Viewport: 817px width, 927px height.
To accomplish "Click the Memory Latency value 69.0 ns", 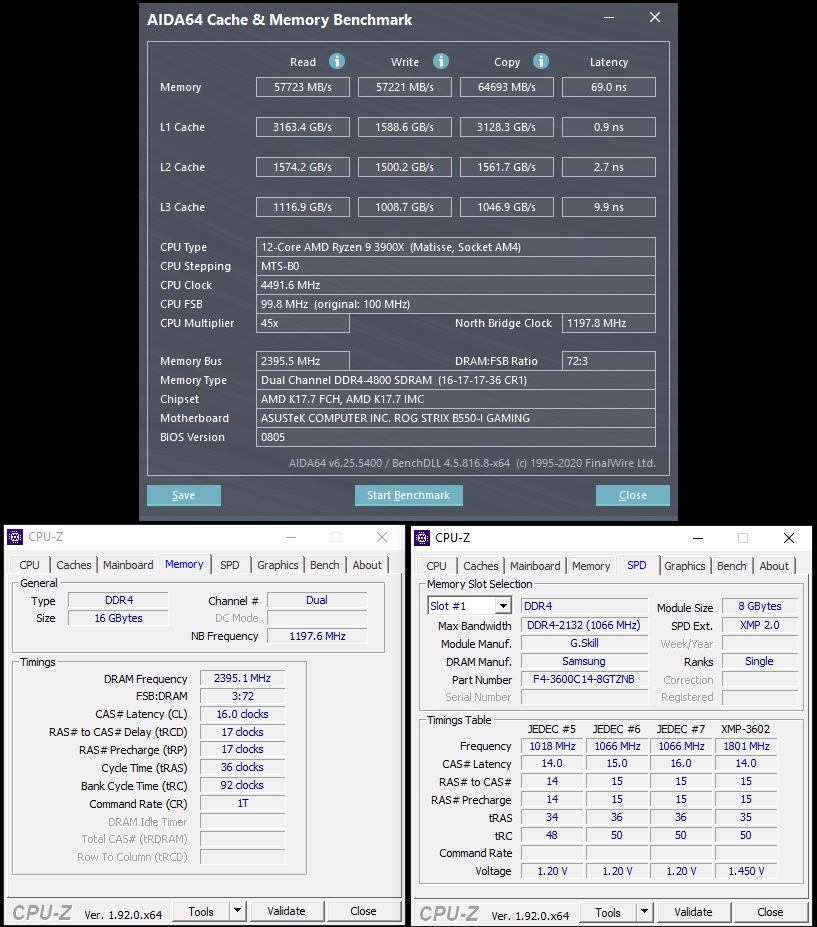I will (609, 87).
